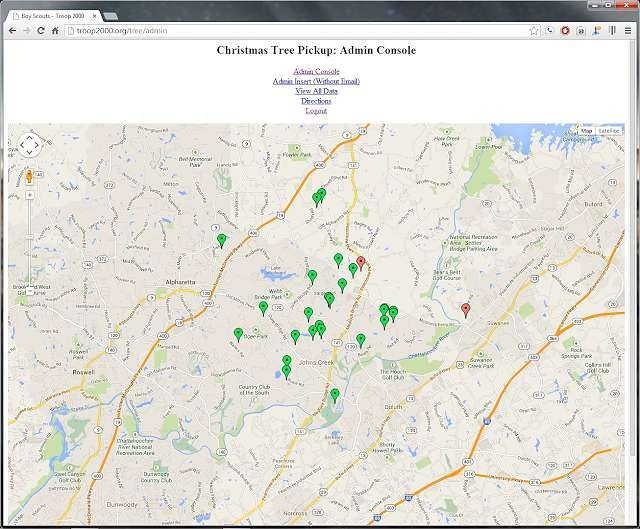
Task: Click the Roswell label on the map
Action: [83, 372]
